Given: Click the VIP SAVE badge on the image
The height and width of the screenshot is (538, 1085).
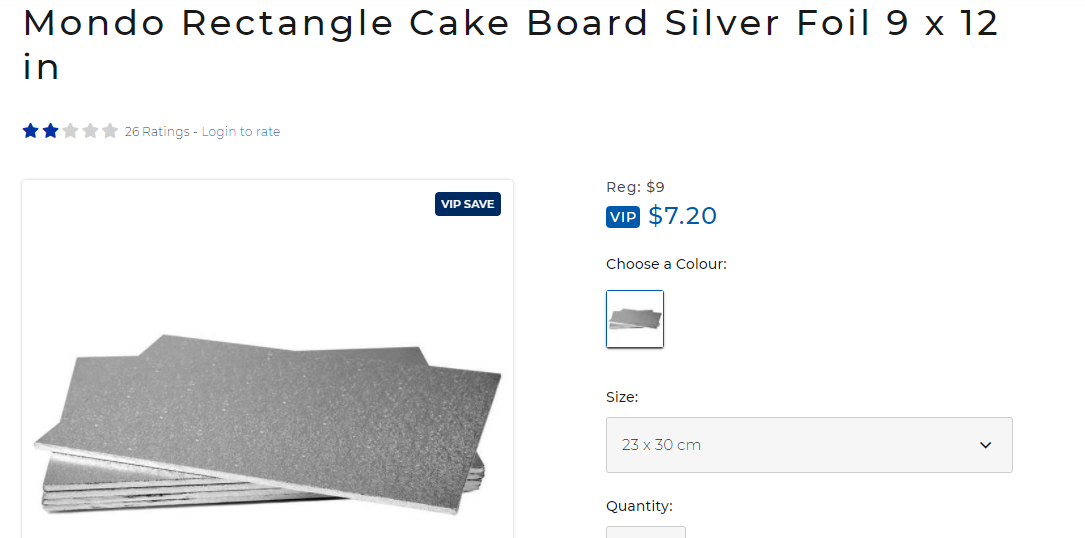Looking at the screenshot, I should click(467, 204).
